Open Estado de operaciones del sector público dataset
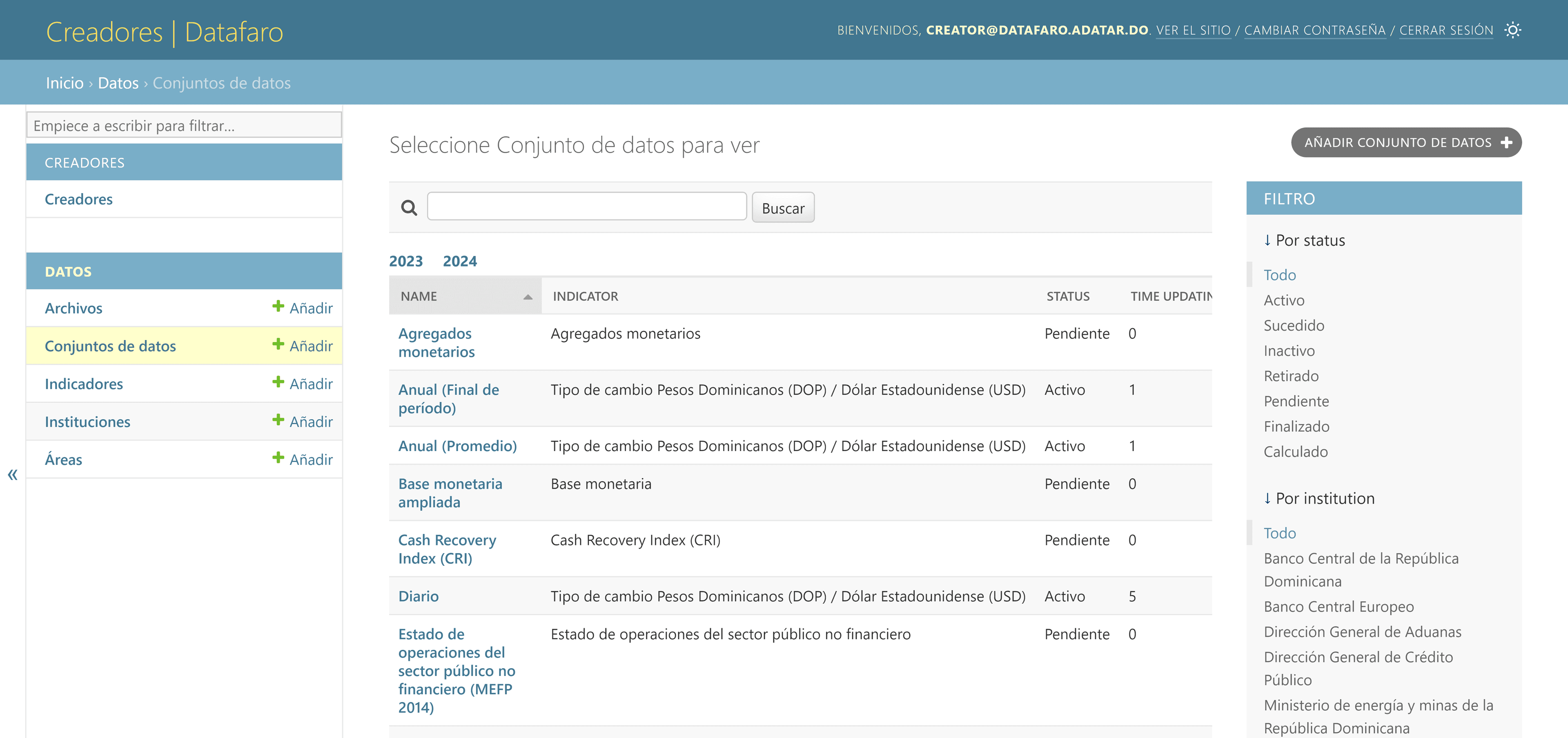The width and height of the screenshot is (1568, 738). coord(457,671)
